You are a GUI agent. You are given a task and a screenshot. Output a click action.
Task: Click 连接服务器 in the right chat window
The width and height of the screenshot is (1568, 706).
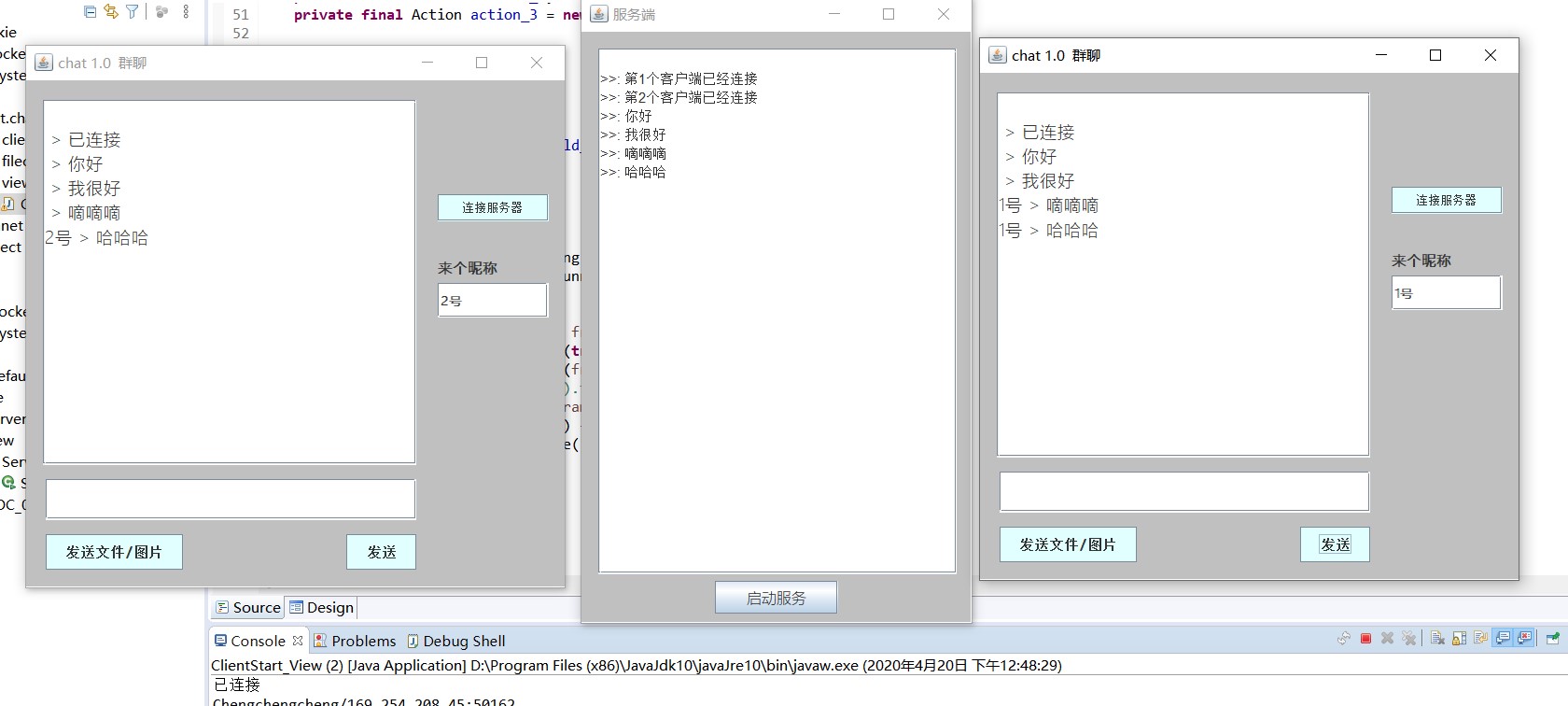[x=1447, y=200]
